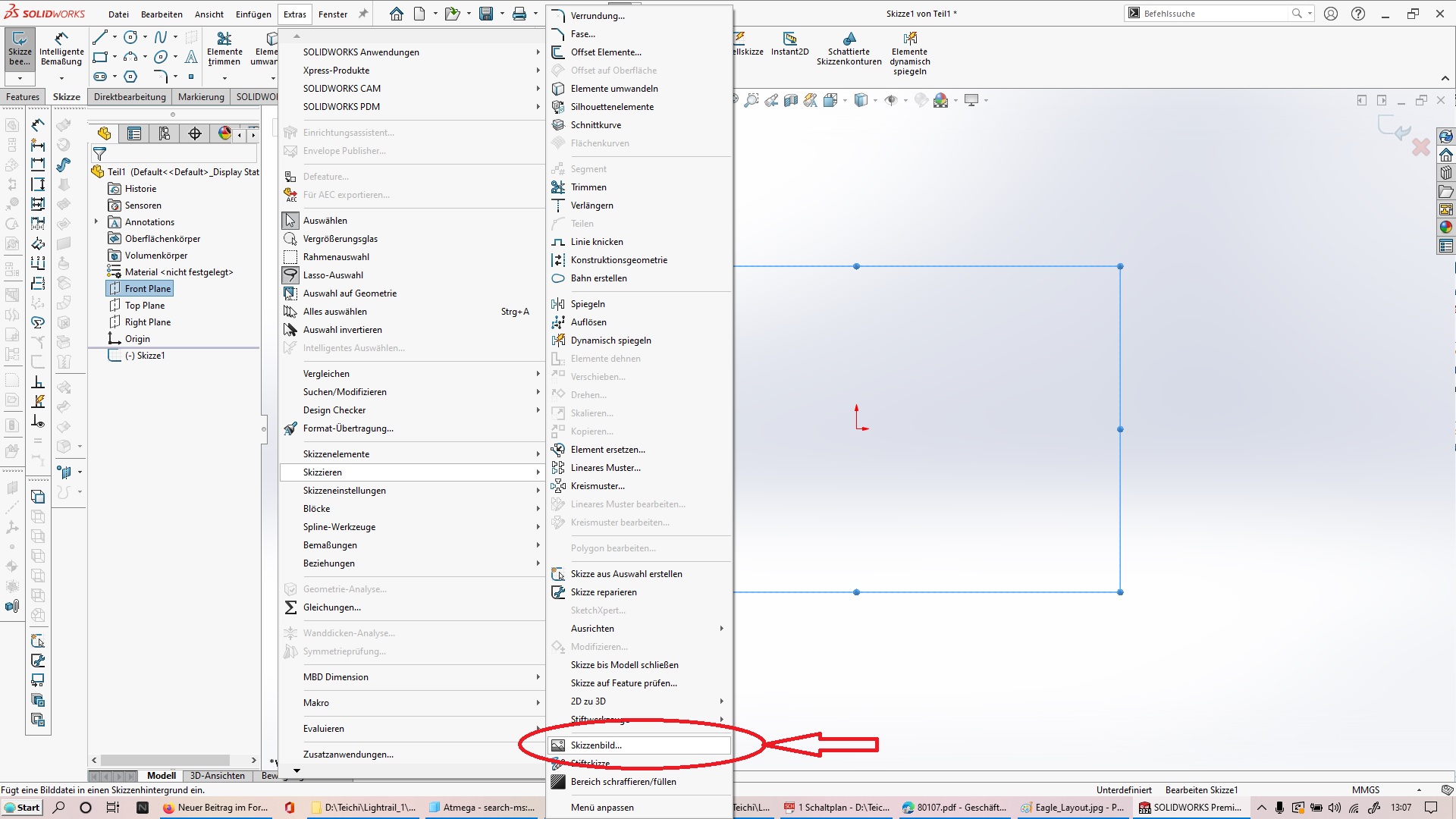Select the Intelligente Bemaßung tool
This screenshot has width=1456, height=819.
coord(61,50)
